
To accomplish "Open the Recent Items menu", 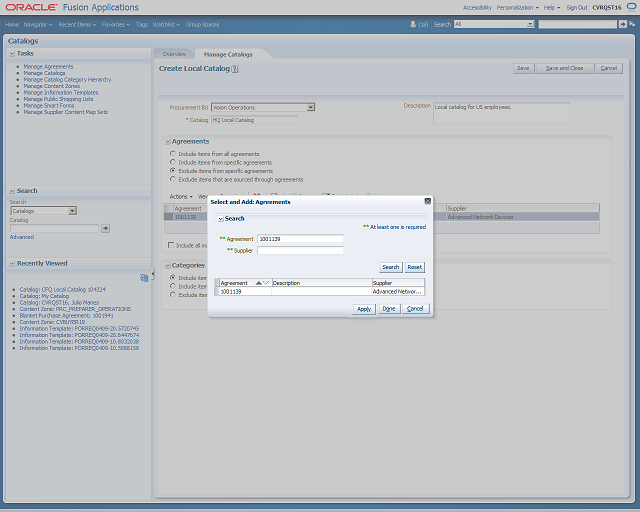I will tap(77, 24).
